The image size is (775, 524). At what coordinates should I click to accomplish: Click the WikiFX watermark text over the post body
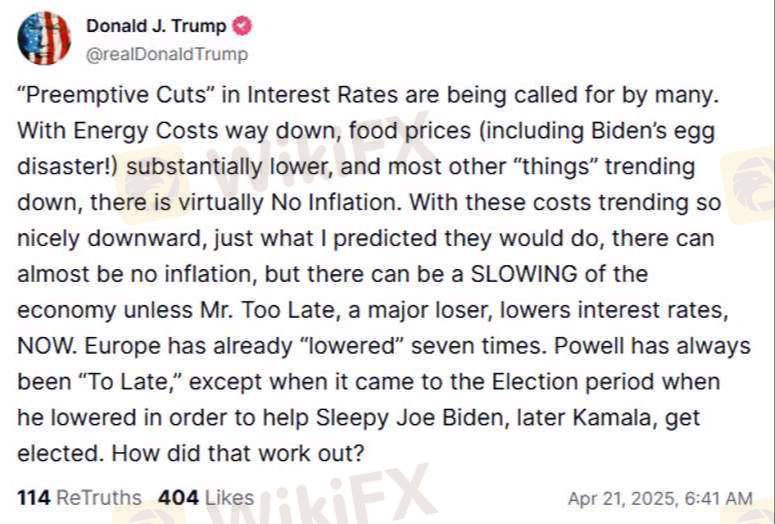321,158
